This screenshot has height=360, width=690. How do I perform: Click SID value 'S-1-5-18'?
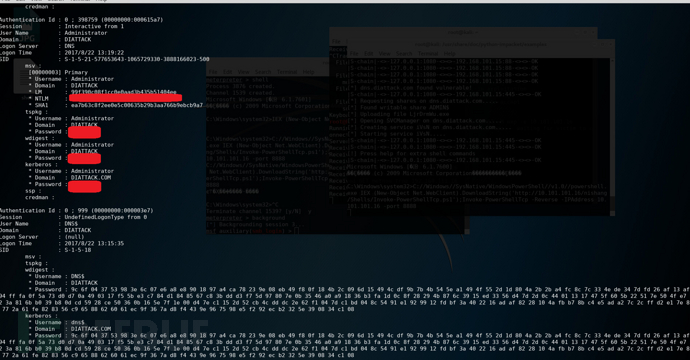tap(77, 250)
